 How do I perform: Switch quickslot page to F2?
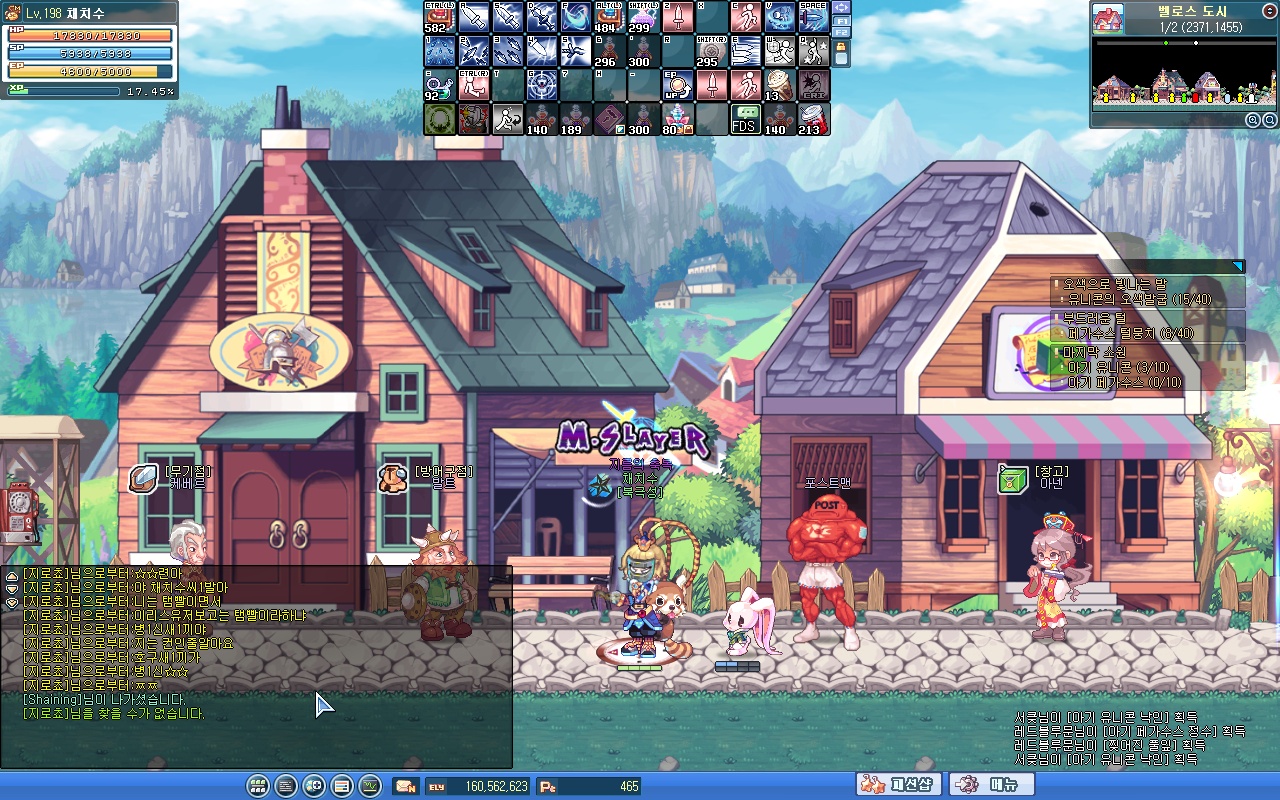click(x=841, y=34)
